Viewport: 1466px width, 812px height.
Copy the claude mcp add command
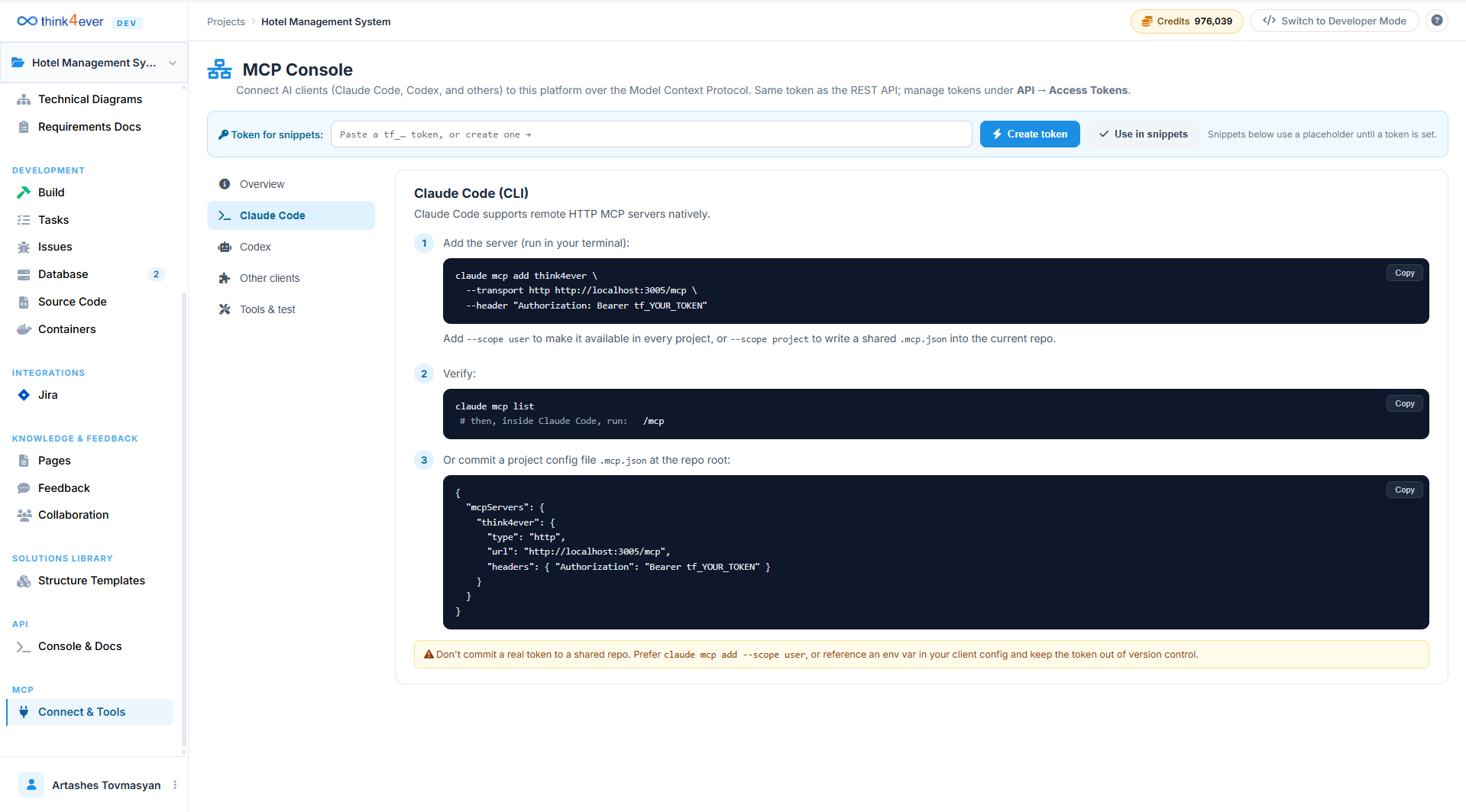pyautogui.click(x=1404, y=273)
